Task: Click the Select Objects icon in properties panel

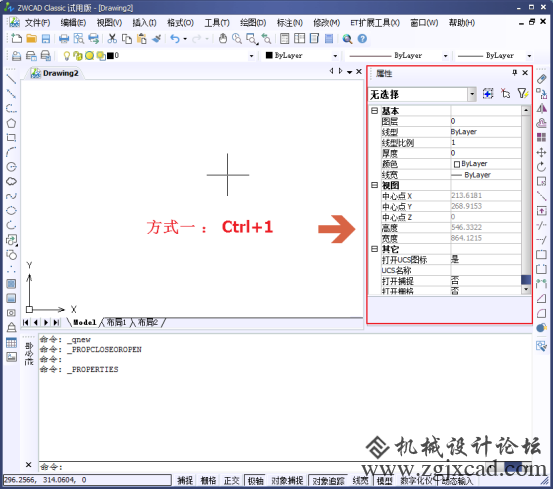Action: pyautogui.click(x=506, y=94)
